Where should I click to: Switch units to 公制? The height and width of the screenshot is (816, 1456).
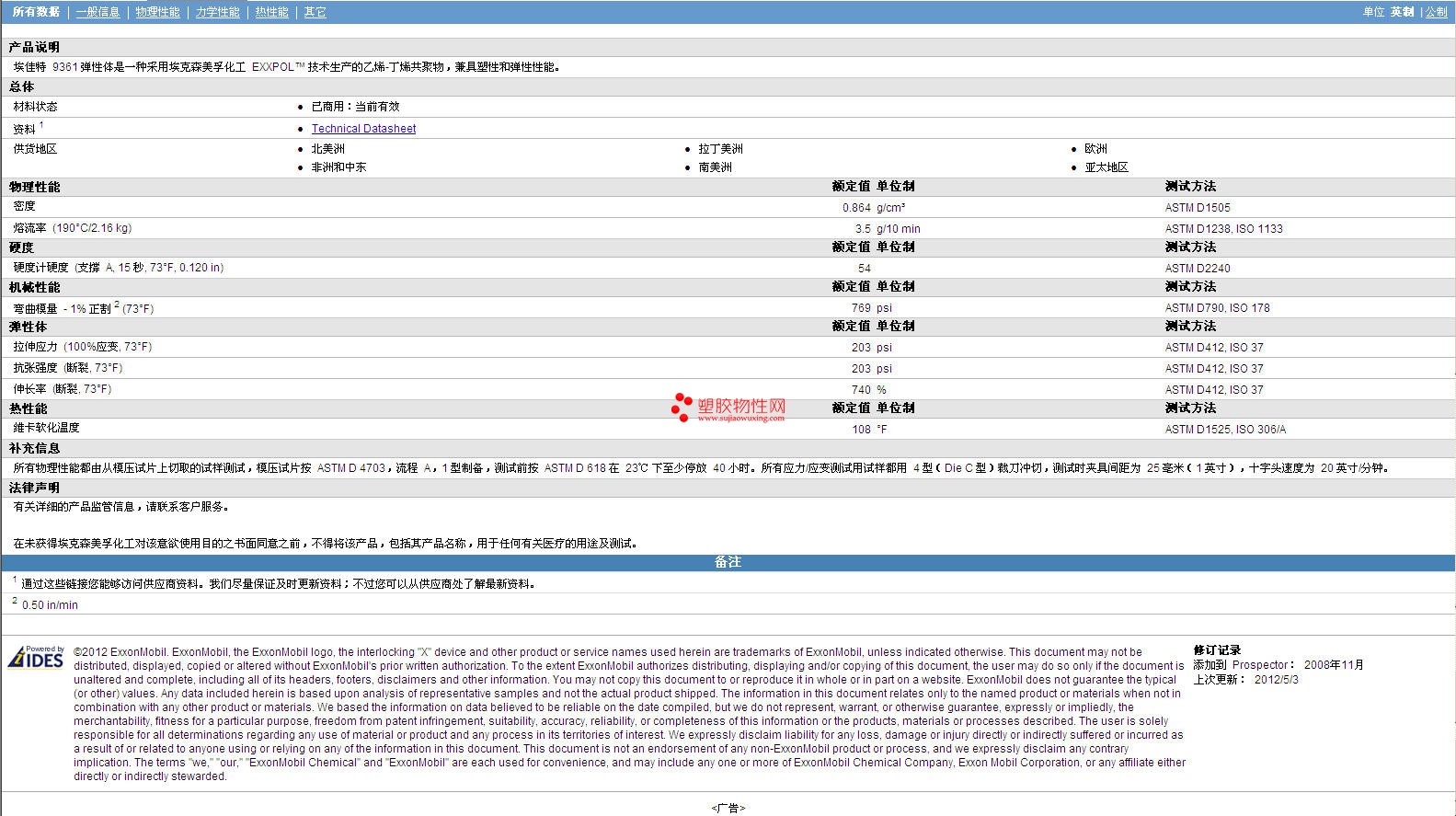point(1436,12)
